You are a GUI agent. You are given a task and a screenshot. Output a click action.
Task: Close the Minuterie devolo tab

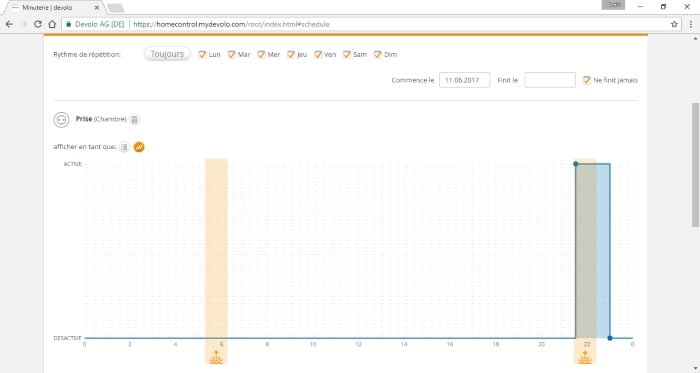pyautogui.click(x=96, y=8)
